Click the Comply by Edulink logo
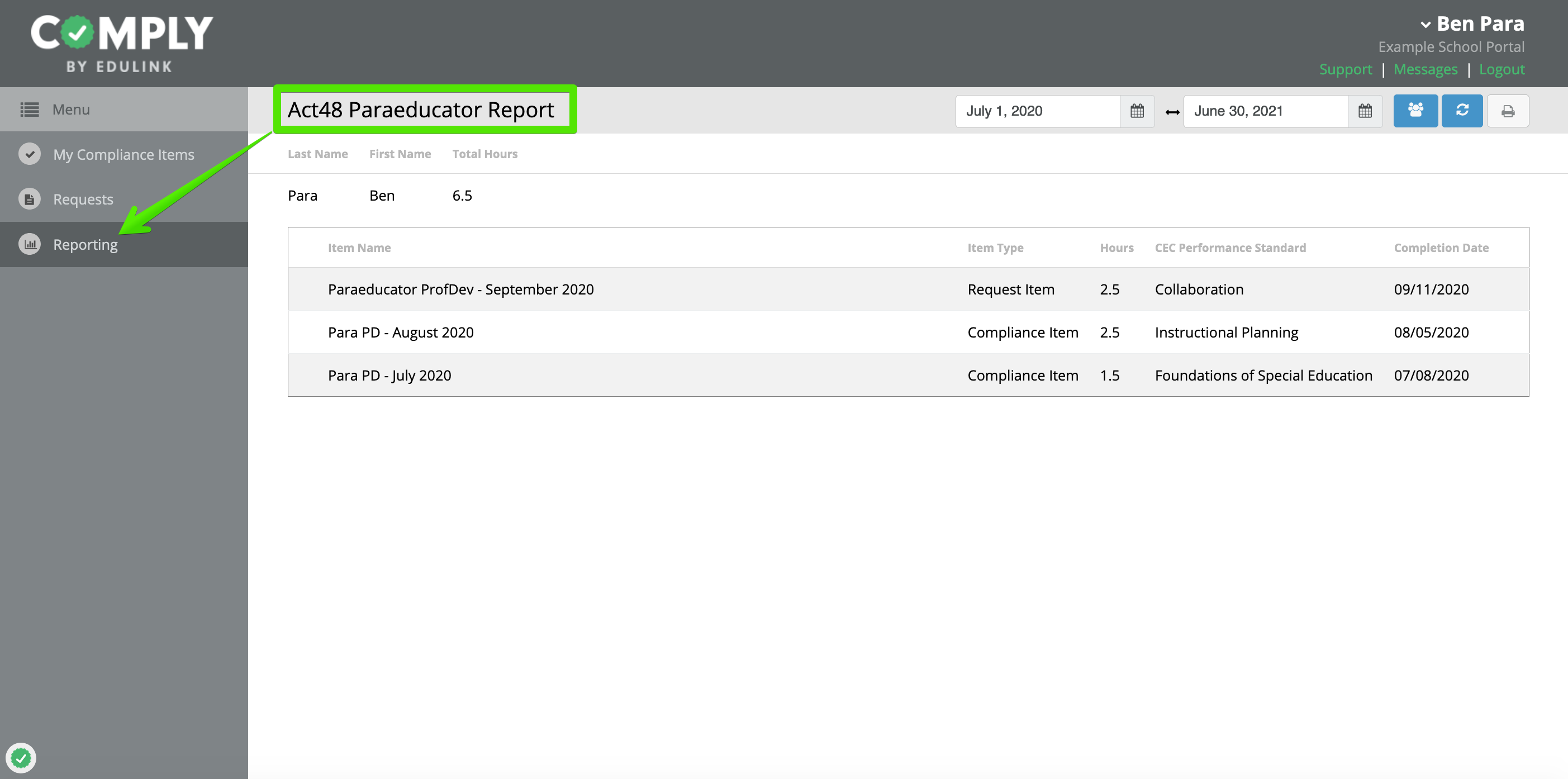 (x=122, y=42)
